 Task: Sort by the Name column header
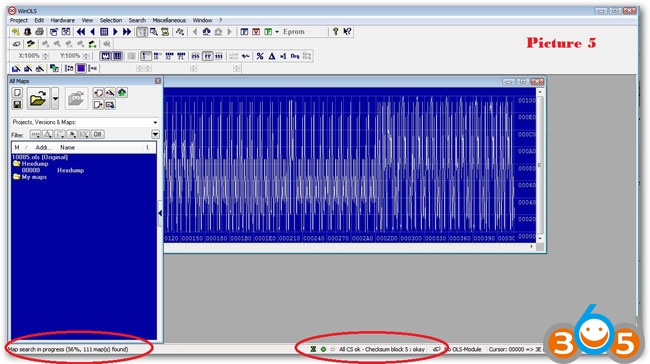point(68,148)
